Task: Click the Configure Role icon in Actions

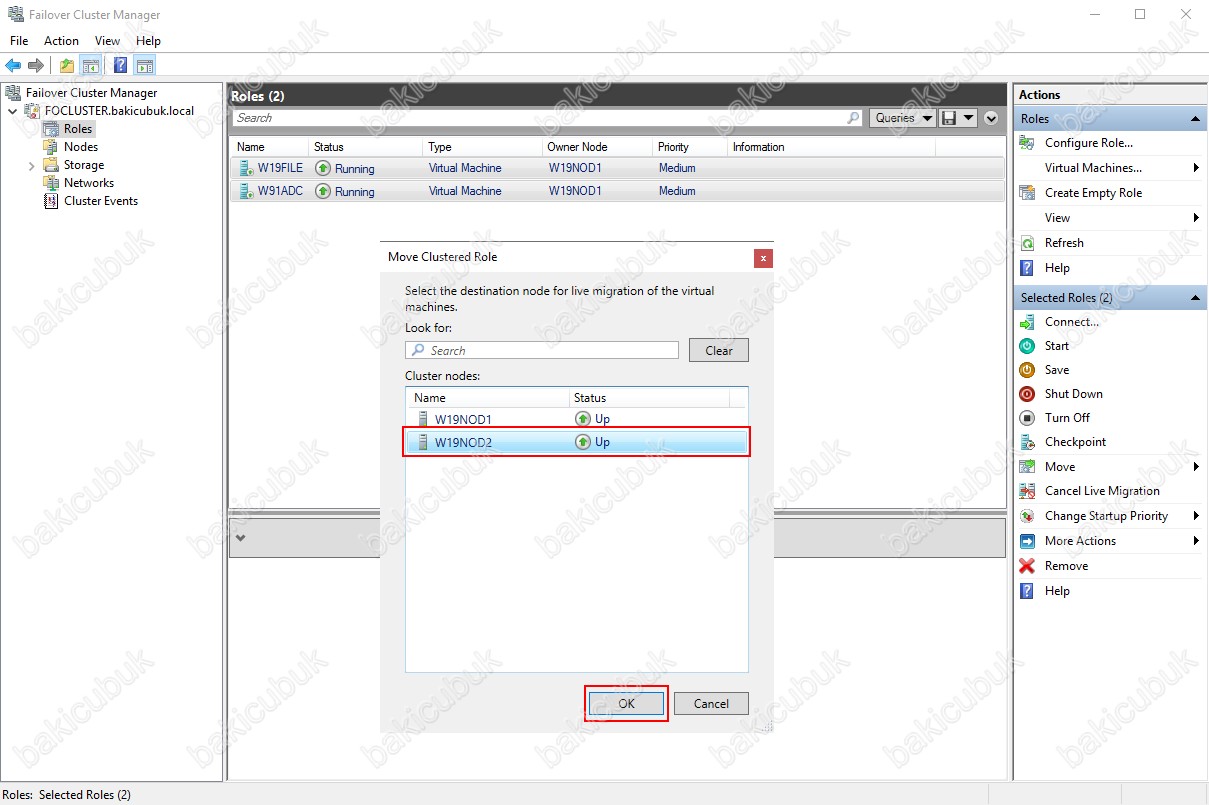Action: click(x=1027, y=143)
